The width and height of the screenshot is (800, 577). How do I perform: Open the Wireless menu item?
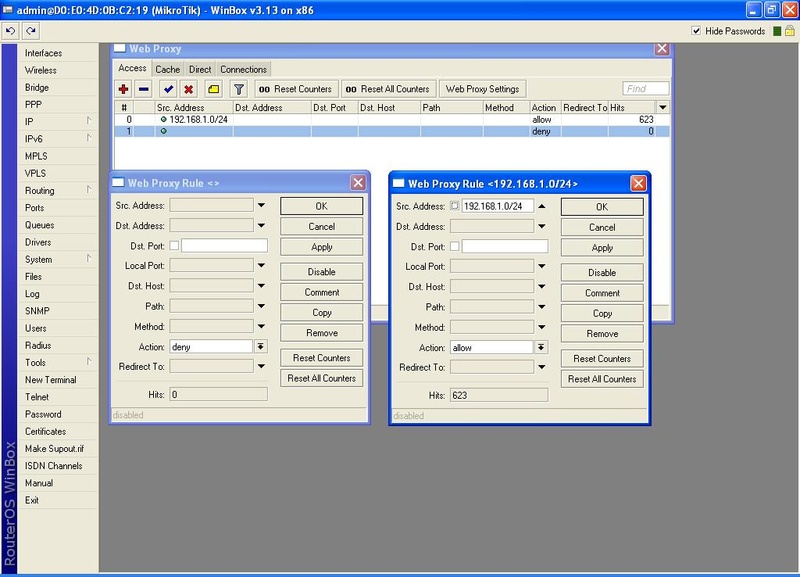click(58, 70)
